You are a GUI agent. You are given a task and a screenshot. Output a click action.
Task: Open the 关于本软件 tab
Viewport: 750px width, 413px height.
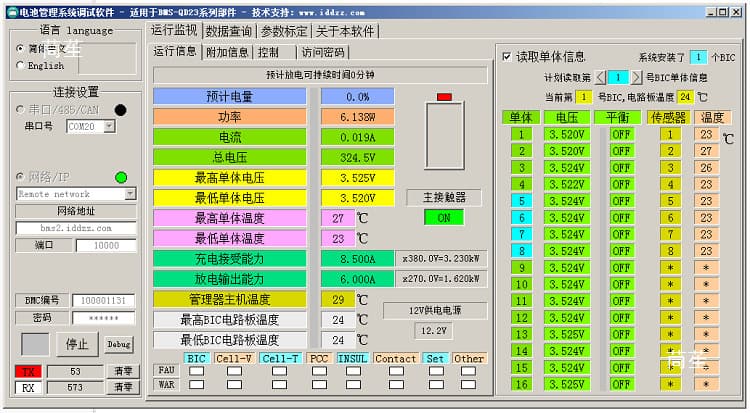click(345, 32)
